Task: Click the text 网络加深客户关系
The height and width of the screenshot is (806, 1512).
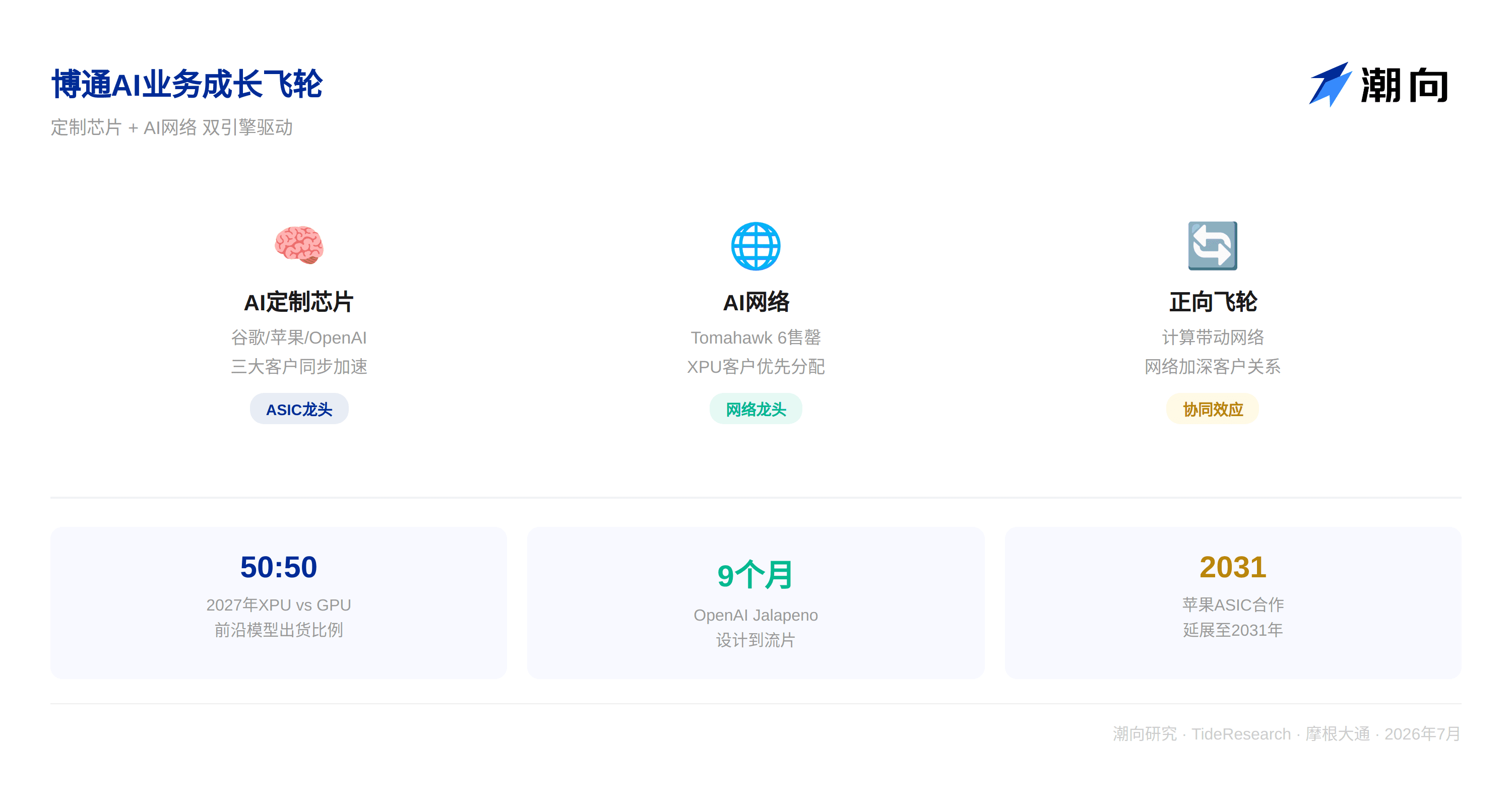Action: tap(1213, 367)
